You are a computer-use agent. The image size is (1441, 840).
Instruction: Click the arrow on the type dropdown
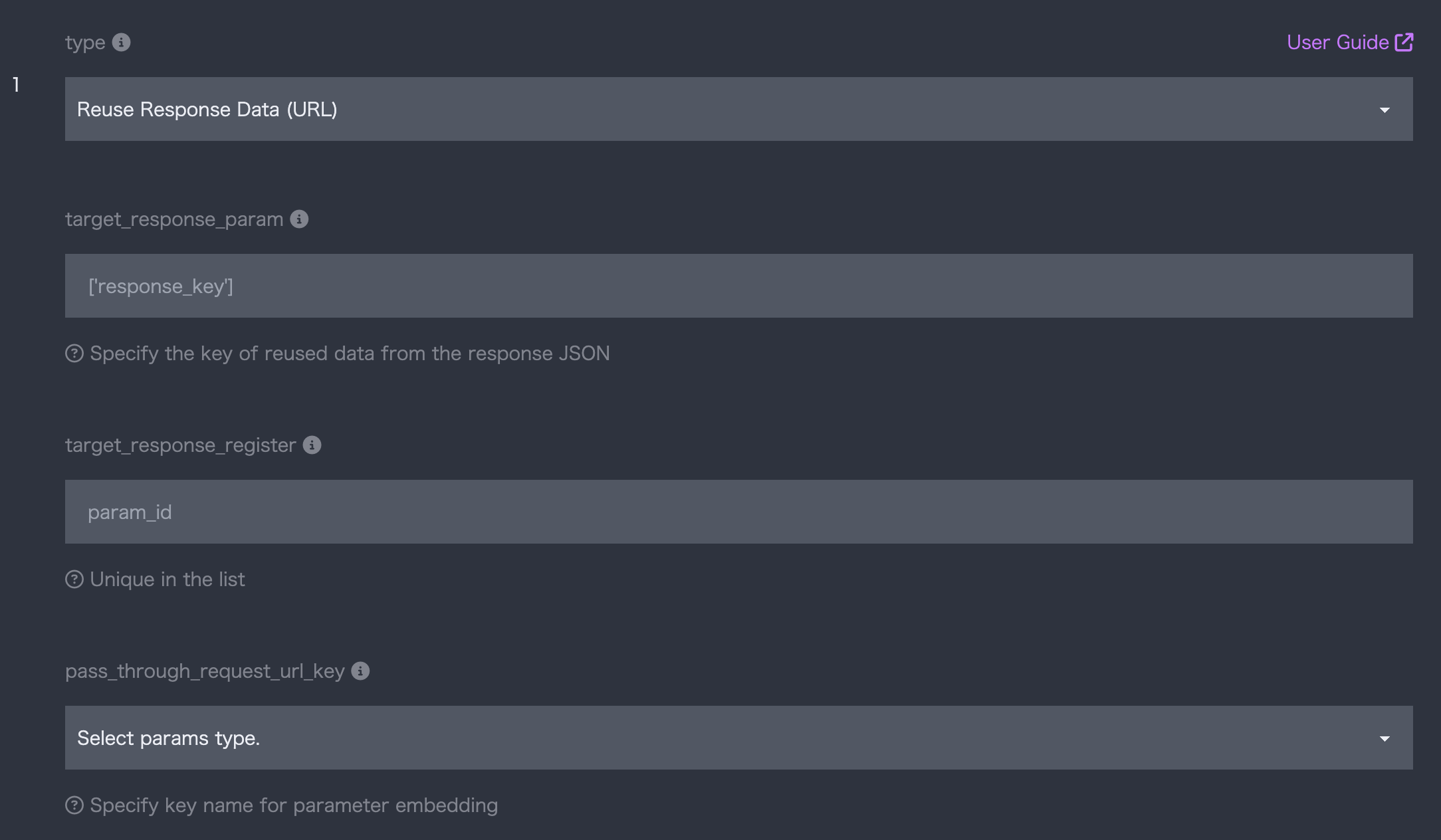pos(1385,110)
